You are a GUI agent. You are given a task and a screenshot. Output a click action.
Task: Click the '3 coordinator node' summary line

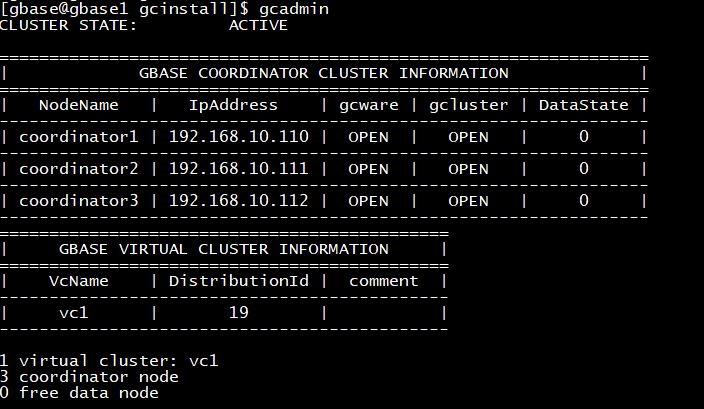click(89, 377)
